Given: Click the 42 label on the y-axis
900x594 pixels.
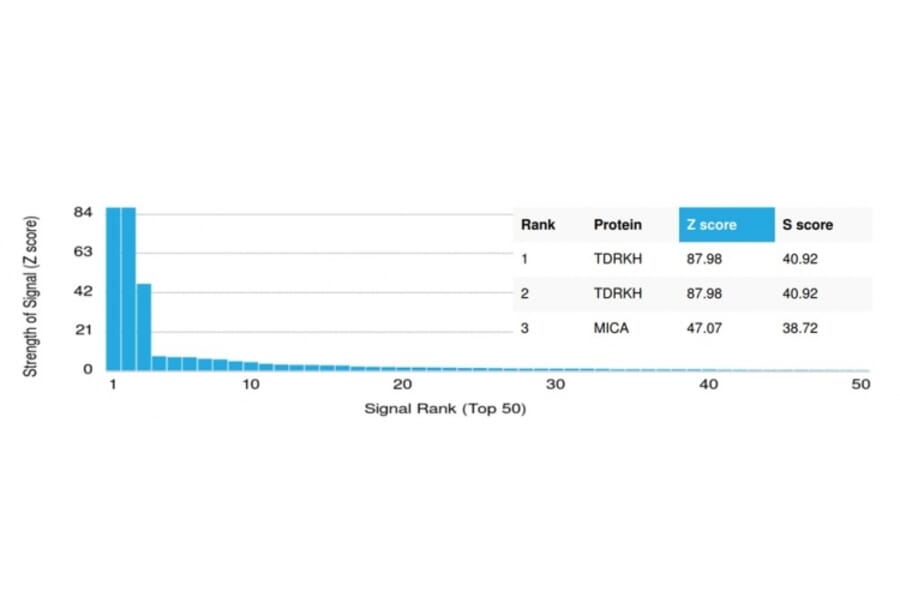Looking at the screenshot, I should coord(83,291).
